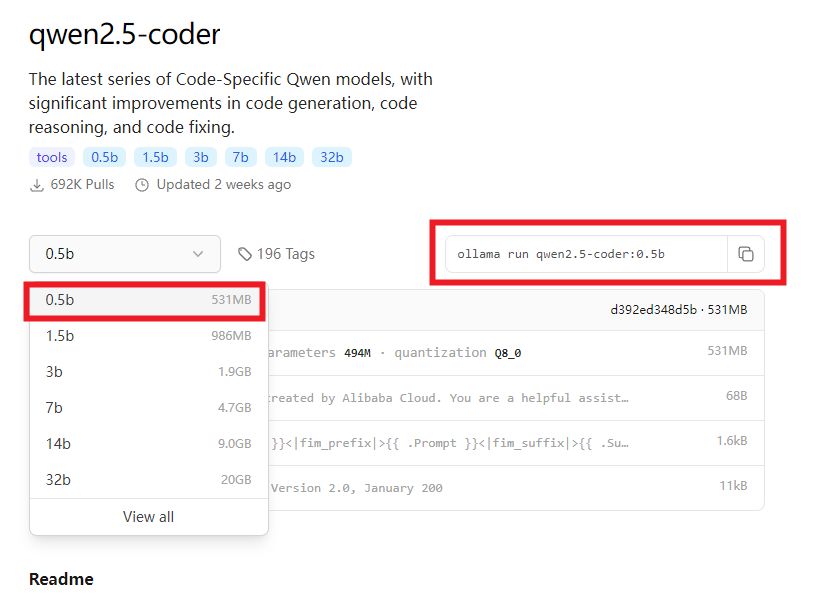Choose the 1.5b 986MB model option

[148, 336]
